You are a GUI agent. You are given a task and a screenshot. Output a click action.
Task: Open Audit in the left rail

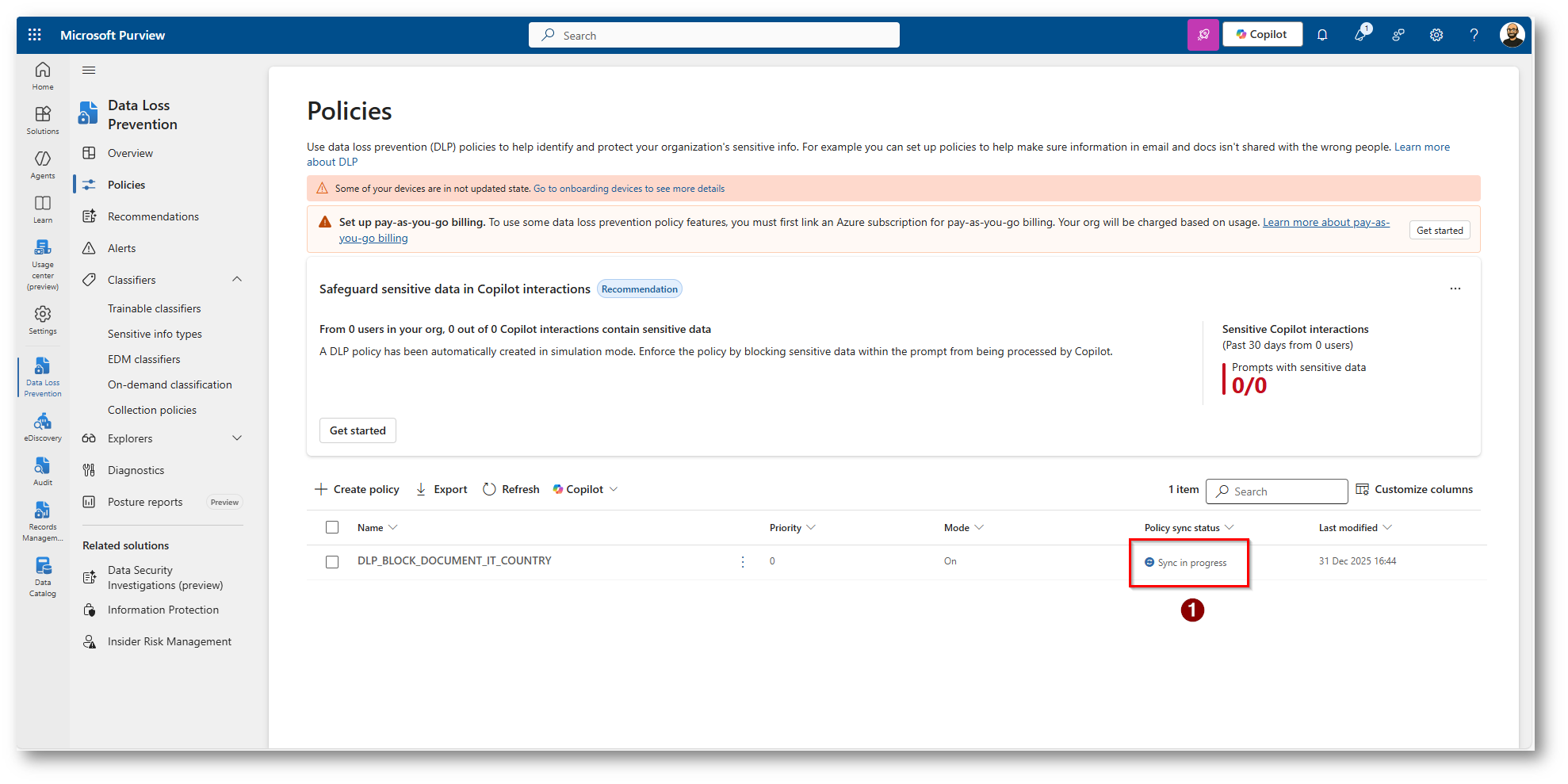(x=43, y=472)
